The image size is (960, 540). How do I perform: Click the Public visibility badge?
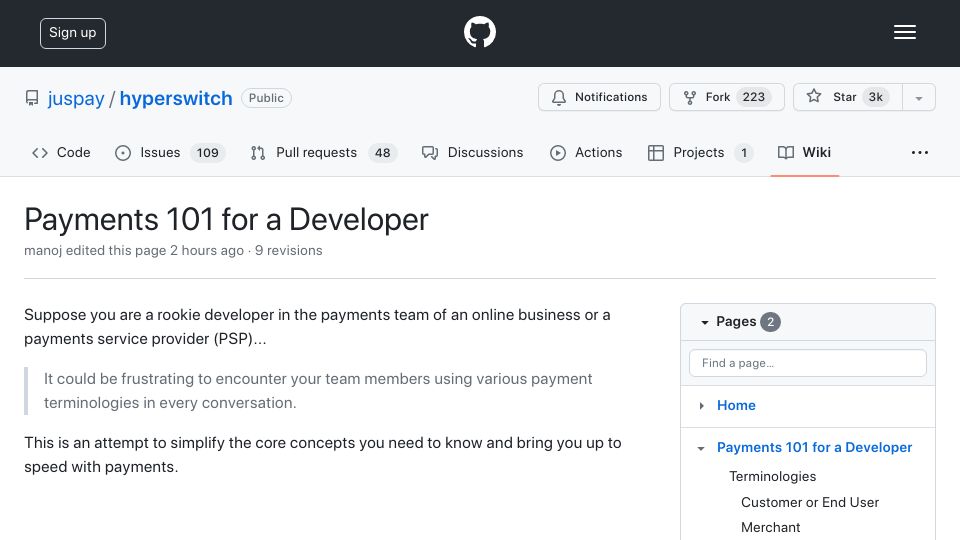click(266, 98)
